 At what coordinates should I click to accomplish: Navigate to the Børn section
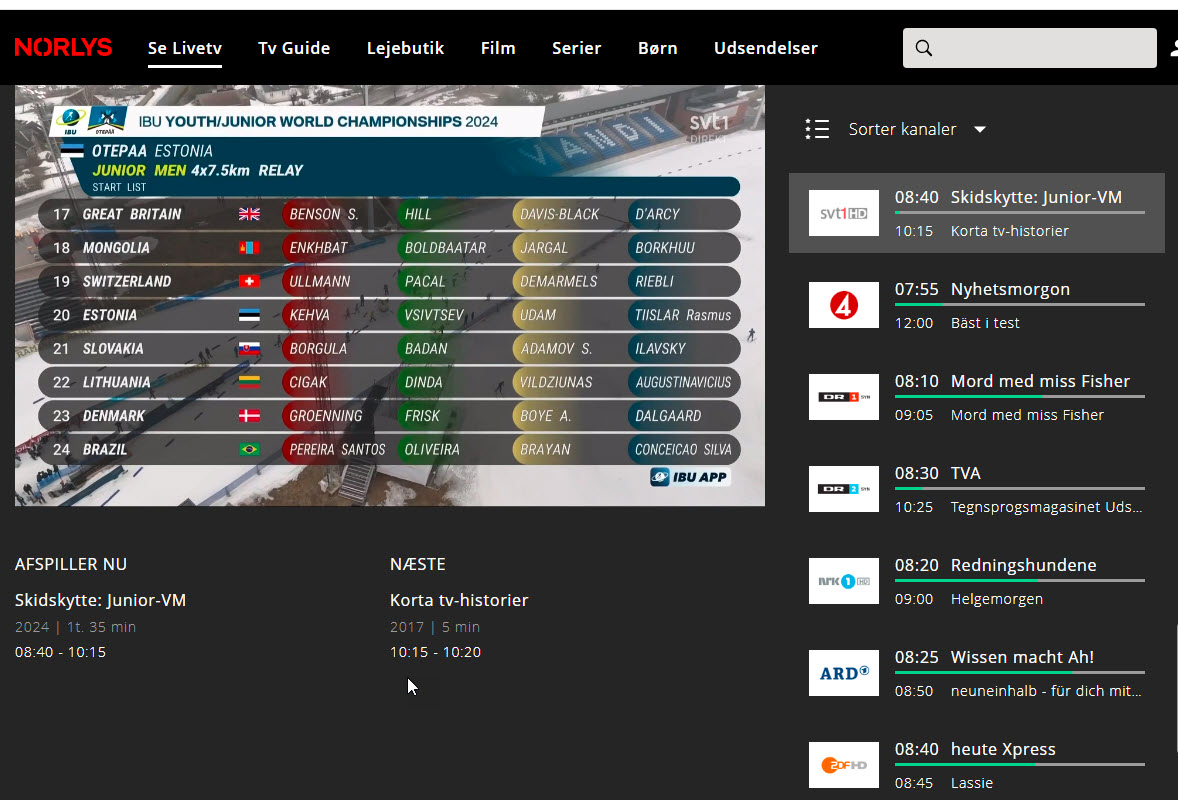[657, 48]
